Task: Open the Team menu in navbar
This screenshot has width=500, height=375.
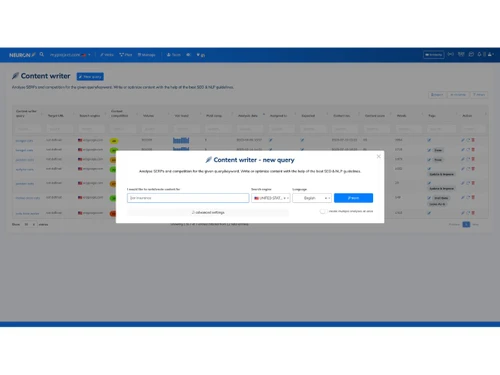Action: [174, 55]
